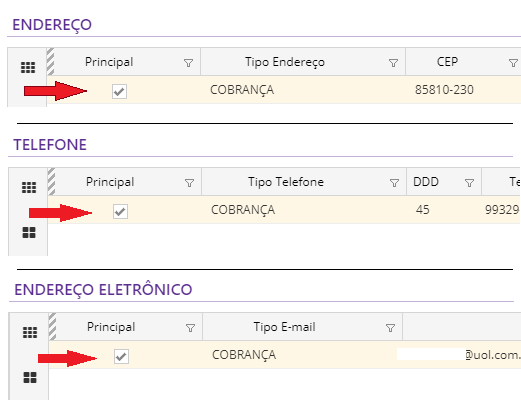This screenshot has width=521, height=413.
Task: Click the four-square tile icon in Endereço Eletrônico panel
Action: point(30,377)
